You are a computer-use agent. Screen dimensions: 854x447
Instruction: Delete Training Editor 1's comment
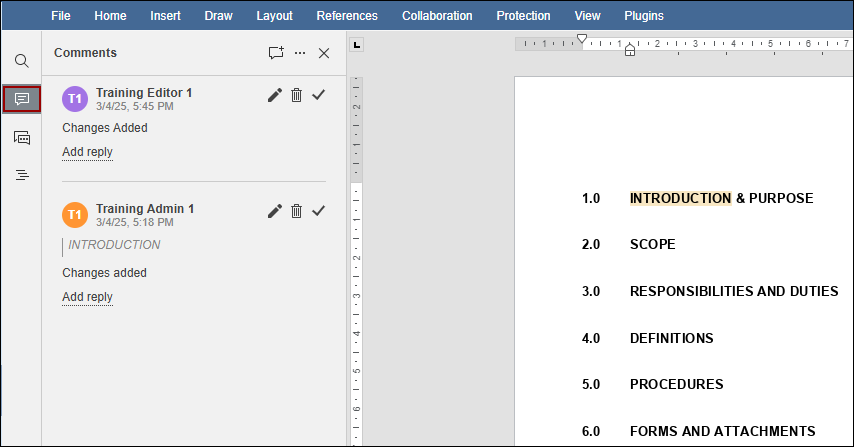pyautogui.click(x=297, y=95)
